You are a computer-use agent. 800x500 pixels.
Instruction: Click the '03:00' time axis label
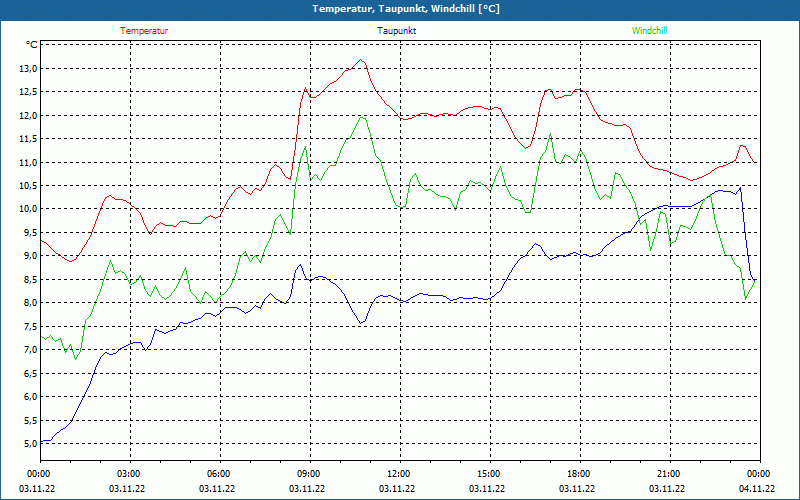(x=131, y=474)
